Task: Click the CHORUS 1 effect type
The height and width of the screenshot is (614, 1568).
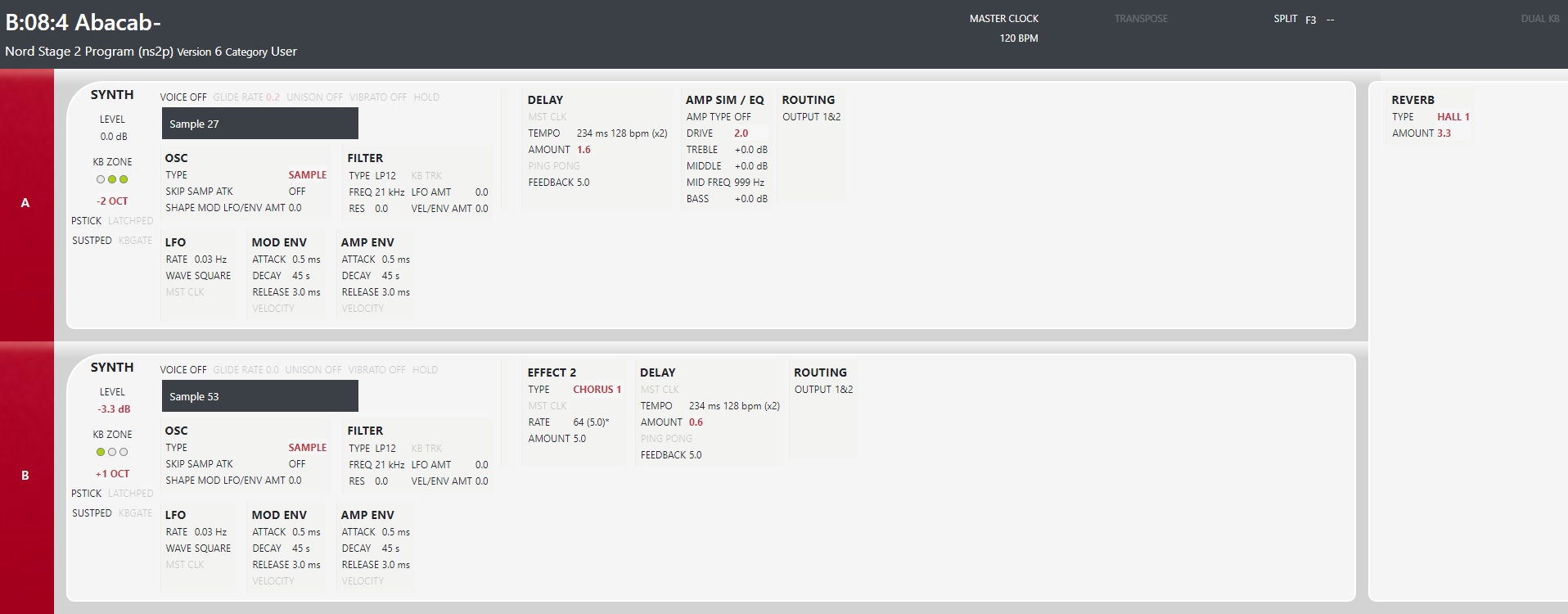Action: [597, 390]
